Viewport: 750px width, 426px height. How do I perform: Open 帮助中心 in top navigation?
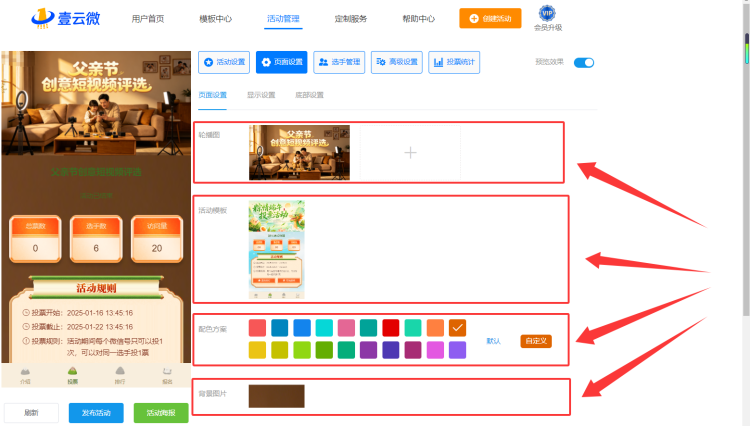pyautogui.click(x=419, y=19)
